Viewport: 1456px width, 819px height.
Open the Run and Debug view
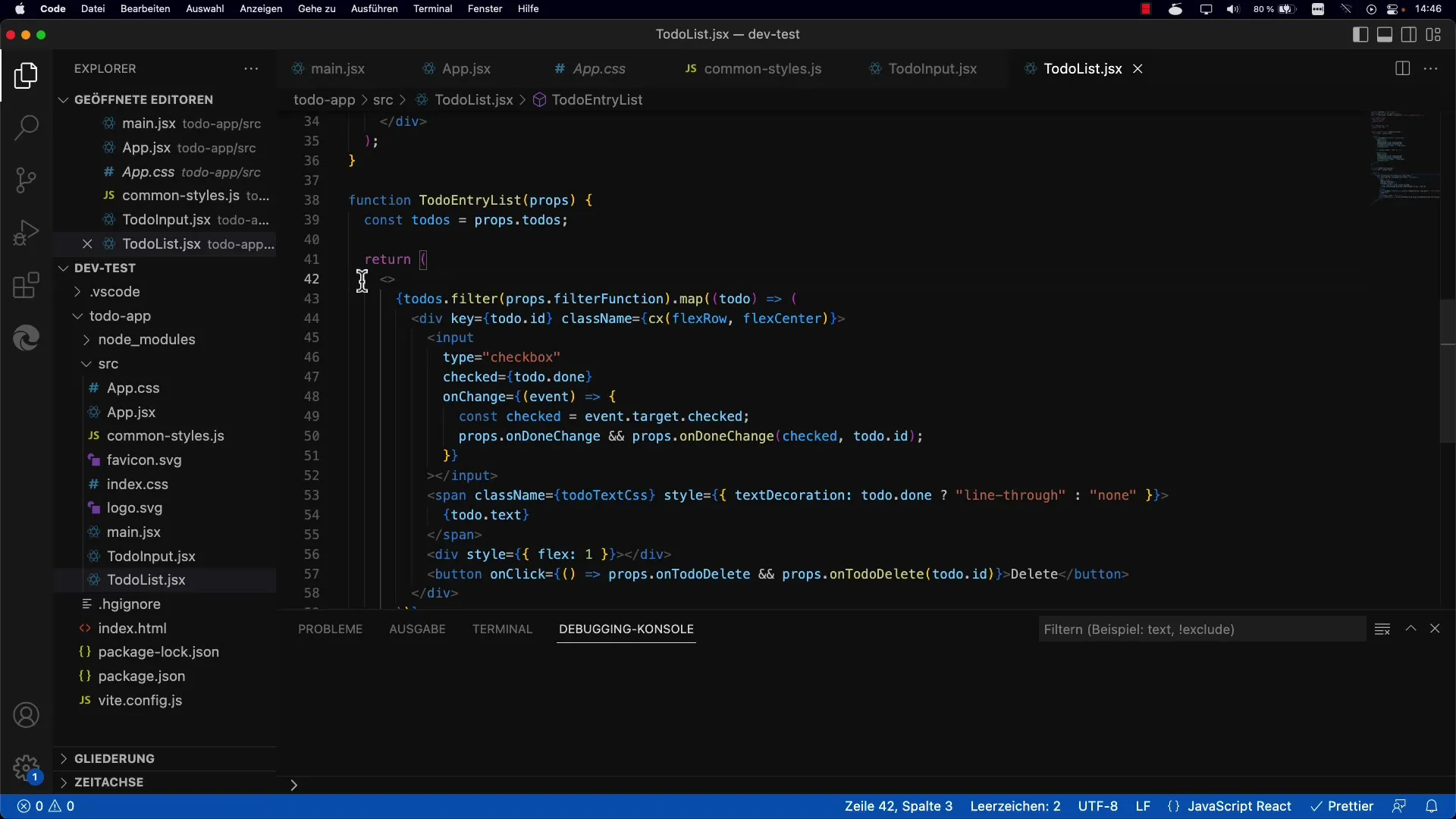(26, 232)
